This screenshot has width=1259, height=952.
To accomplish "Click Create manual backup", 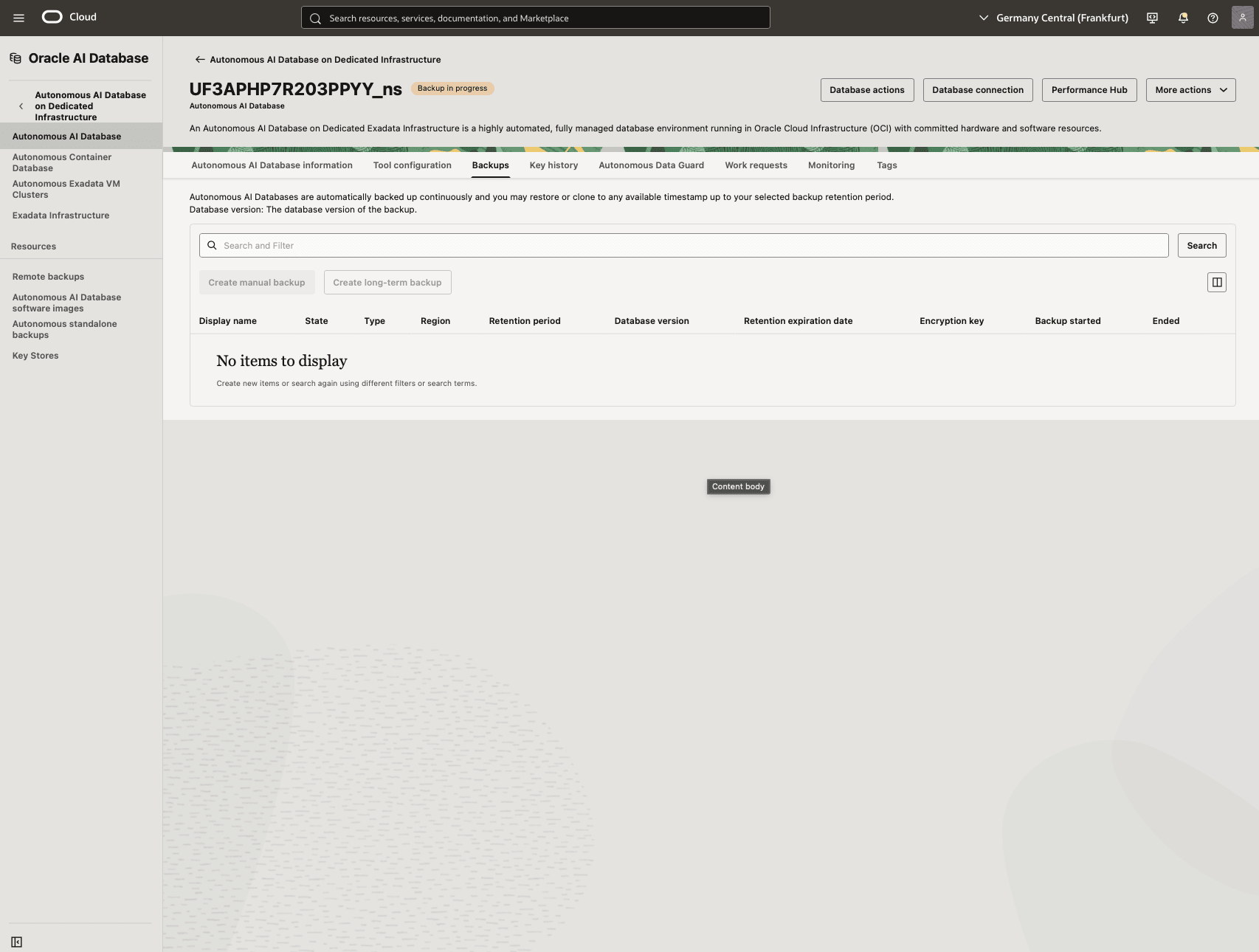I will 256,283.
